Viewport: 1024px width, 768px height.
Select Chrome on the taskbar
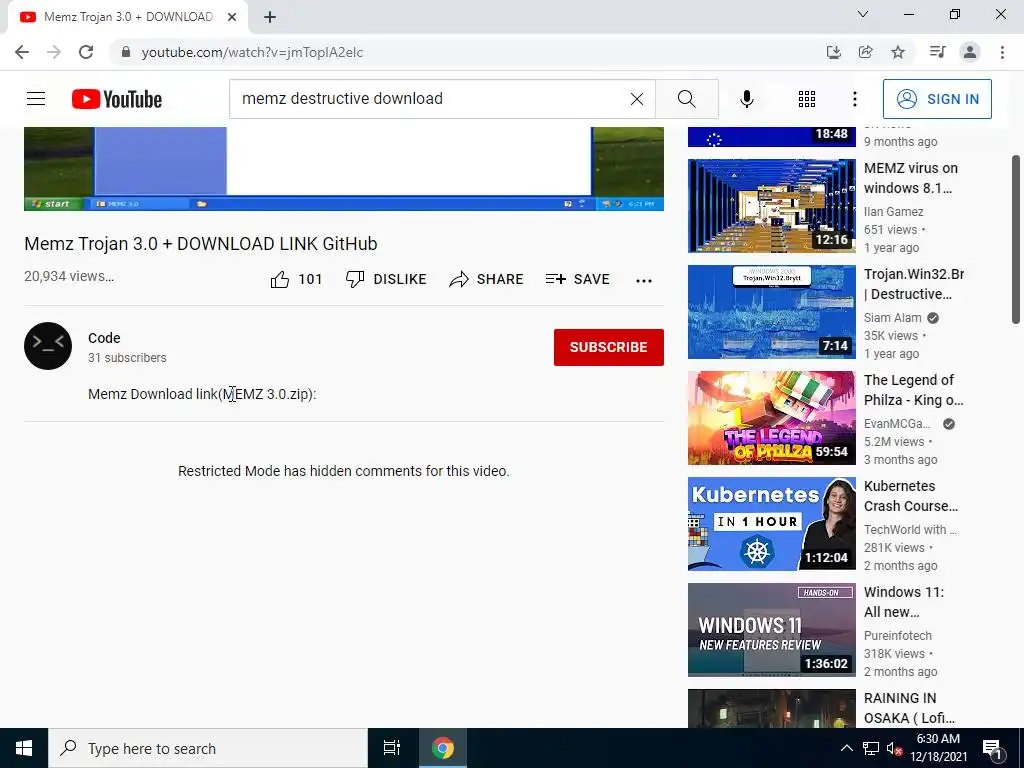(x=443, y=748)
